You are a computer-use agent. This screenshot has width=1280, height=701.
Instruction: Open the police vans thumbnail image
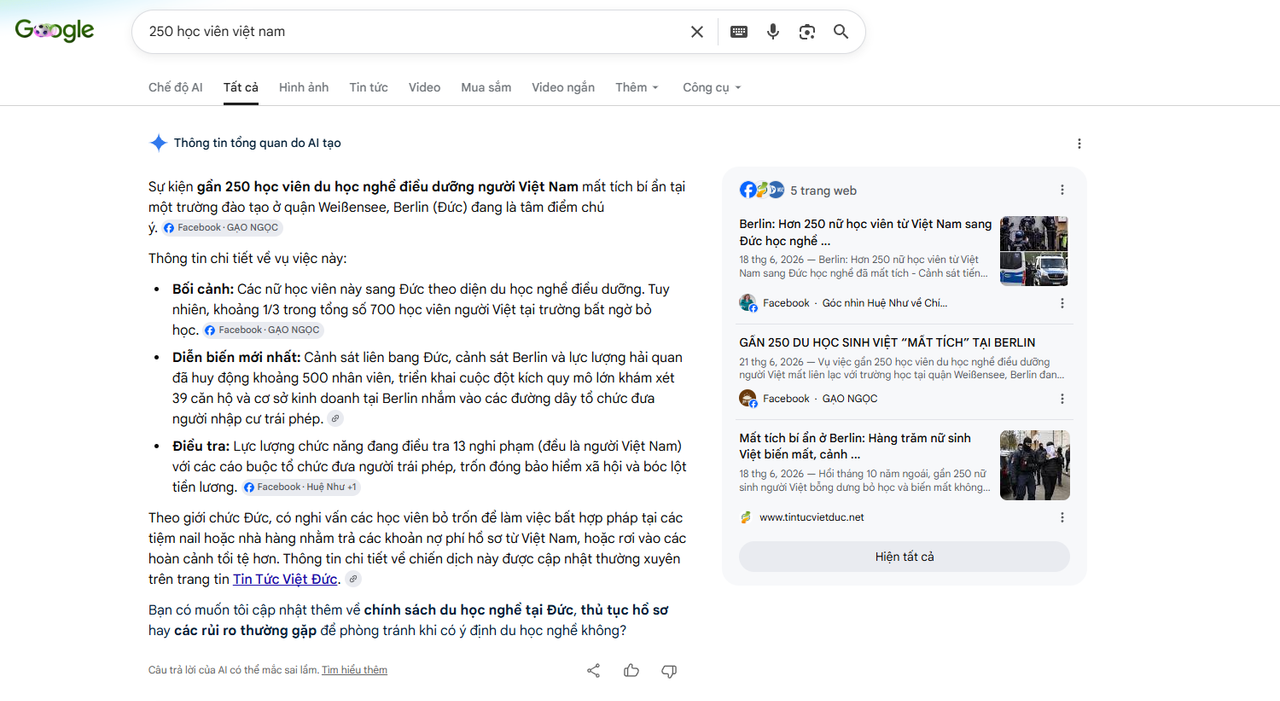coord(1034,251)
